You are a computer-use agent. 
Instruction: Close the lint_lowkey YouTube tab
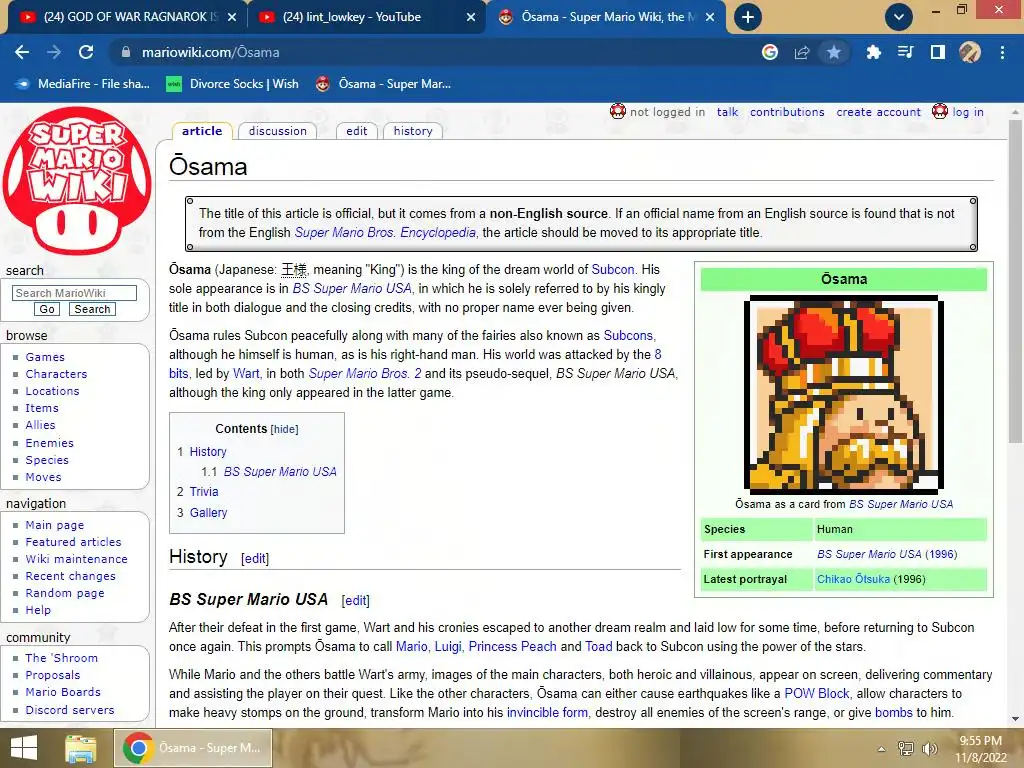pyautogui.click(x=471, y=17)
